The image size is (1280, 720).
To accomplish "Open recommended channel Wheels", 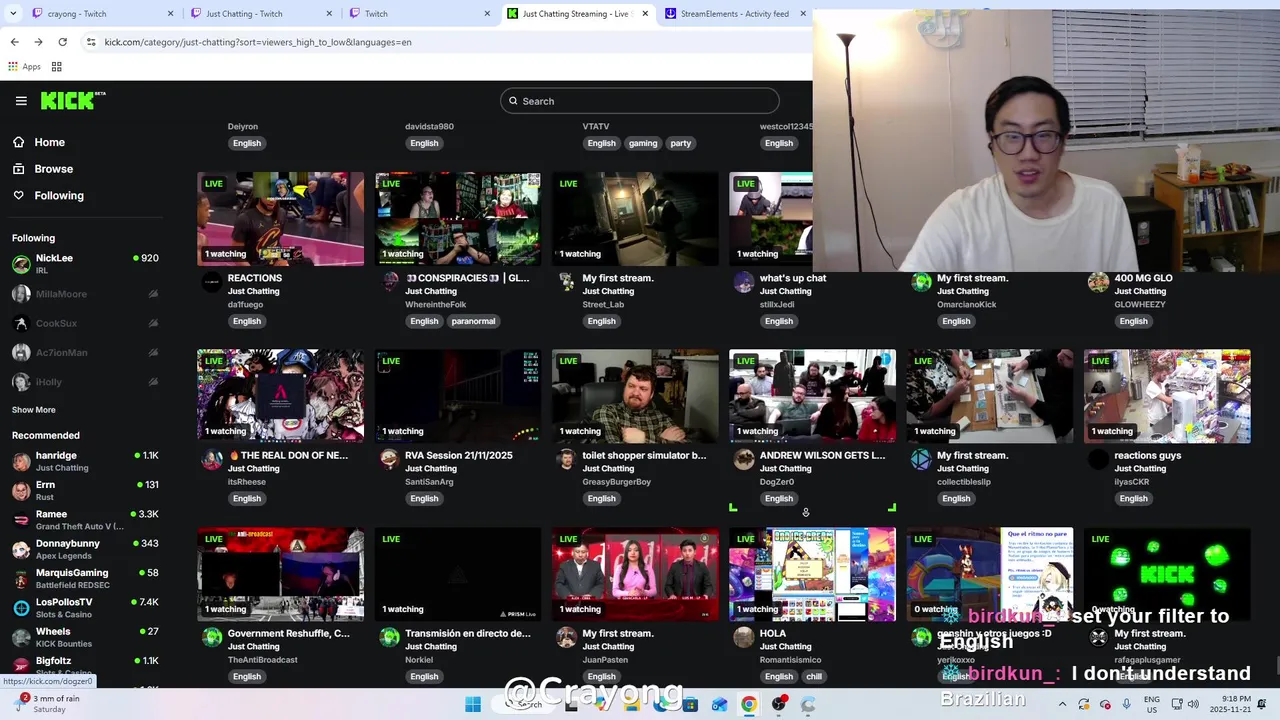I will pos(85,637).
